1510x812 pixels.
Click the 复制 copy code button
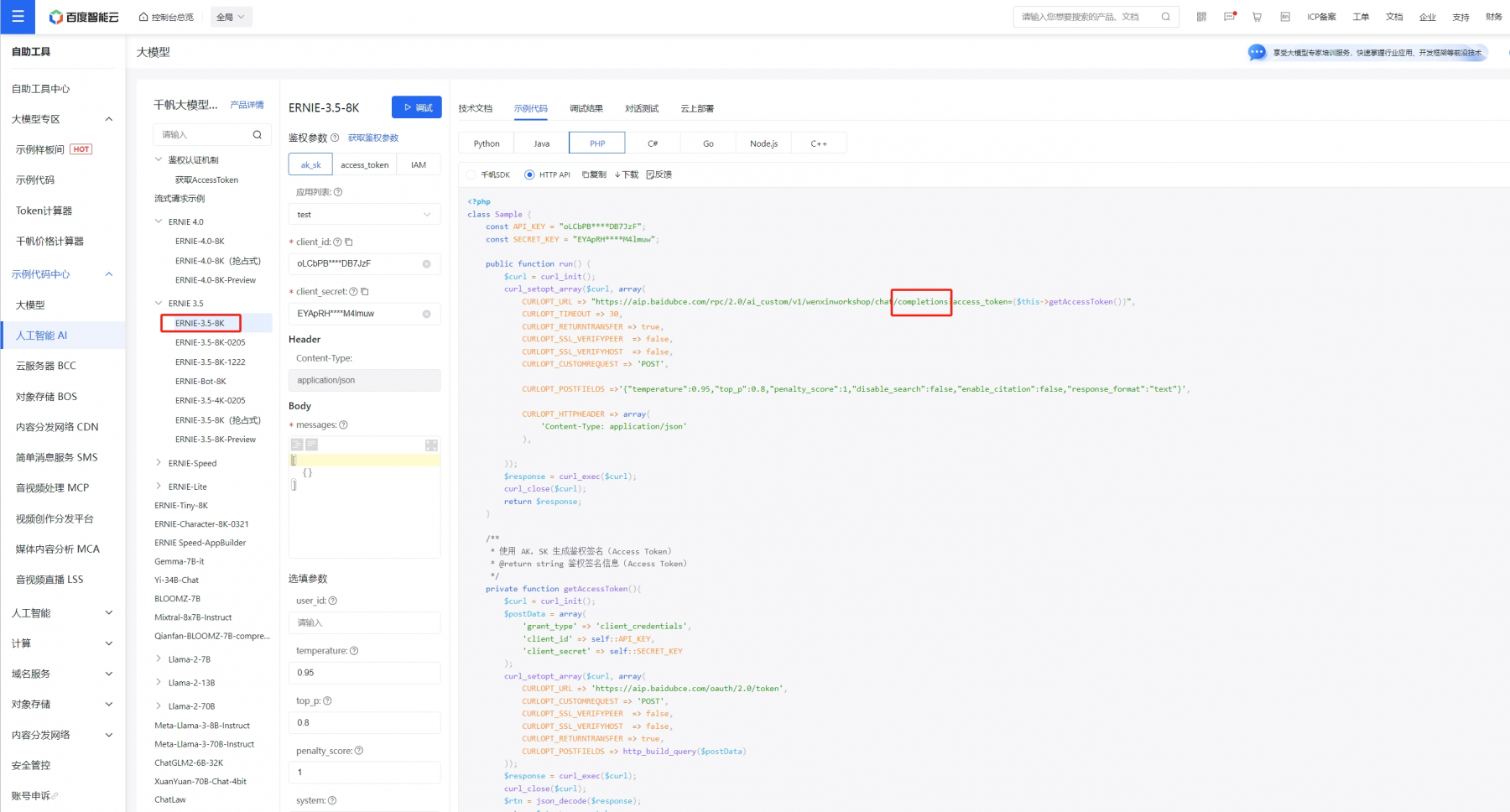tap(594, 174)
